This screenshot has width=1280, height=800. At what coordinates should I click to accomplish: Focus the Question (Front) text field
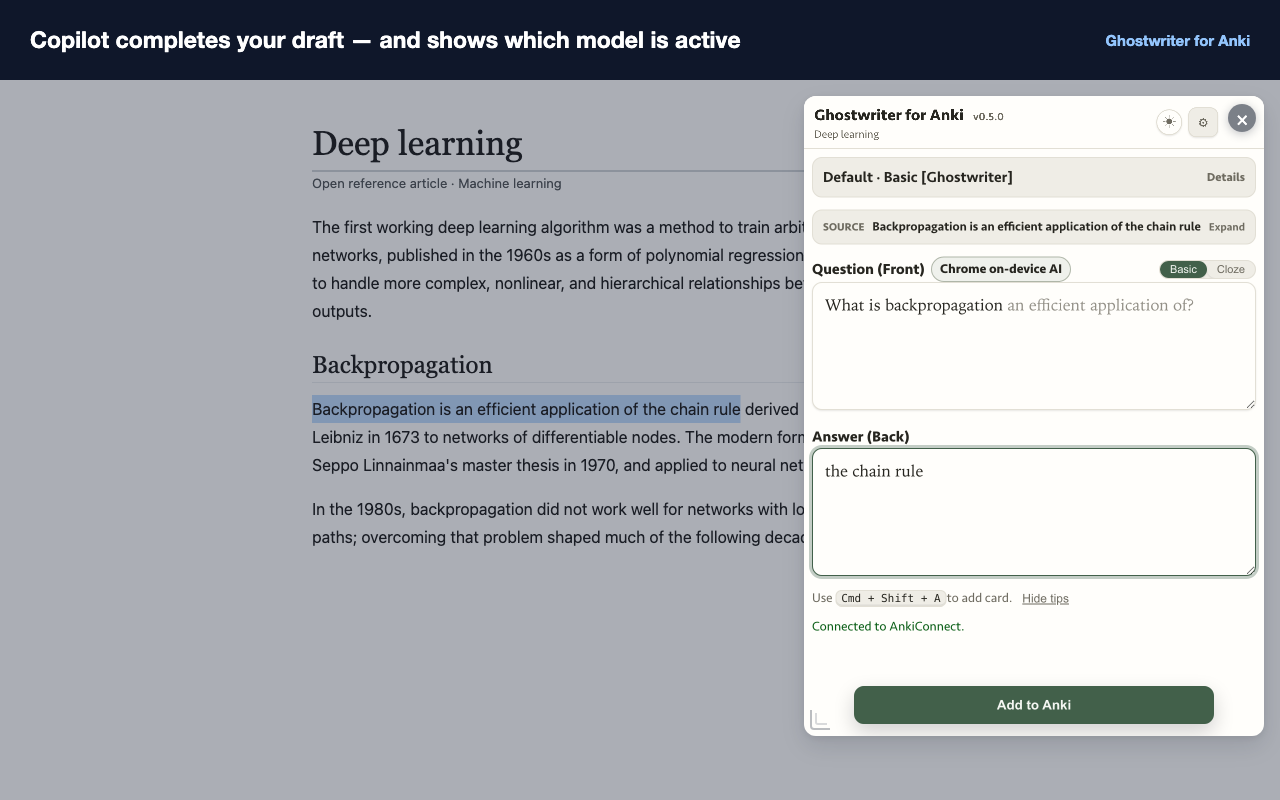tap(1034, 346)
